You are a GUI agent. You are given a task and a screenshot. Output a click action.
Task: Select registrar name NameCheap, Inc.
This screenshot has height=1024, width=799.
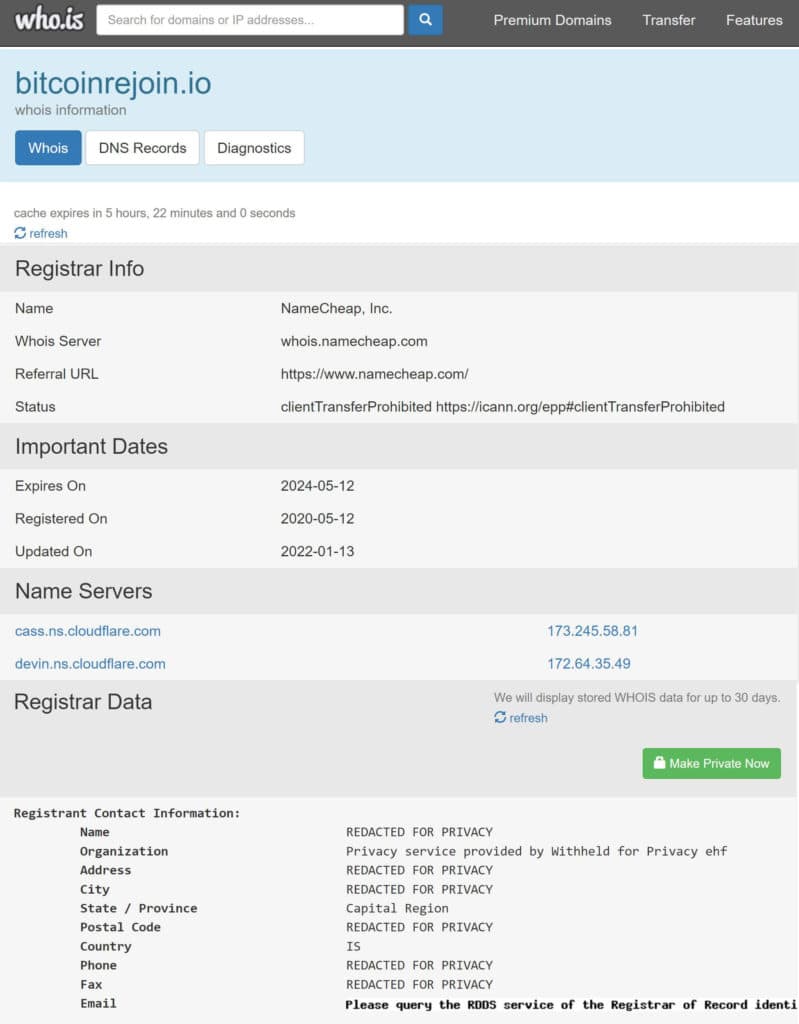click(336, 308)
